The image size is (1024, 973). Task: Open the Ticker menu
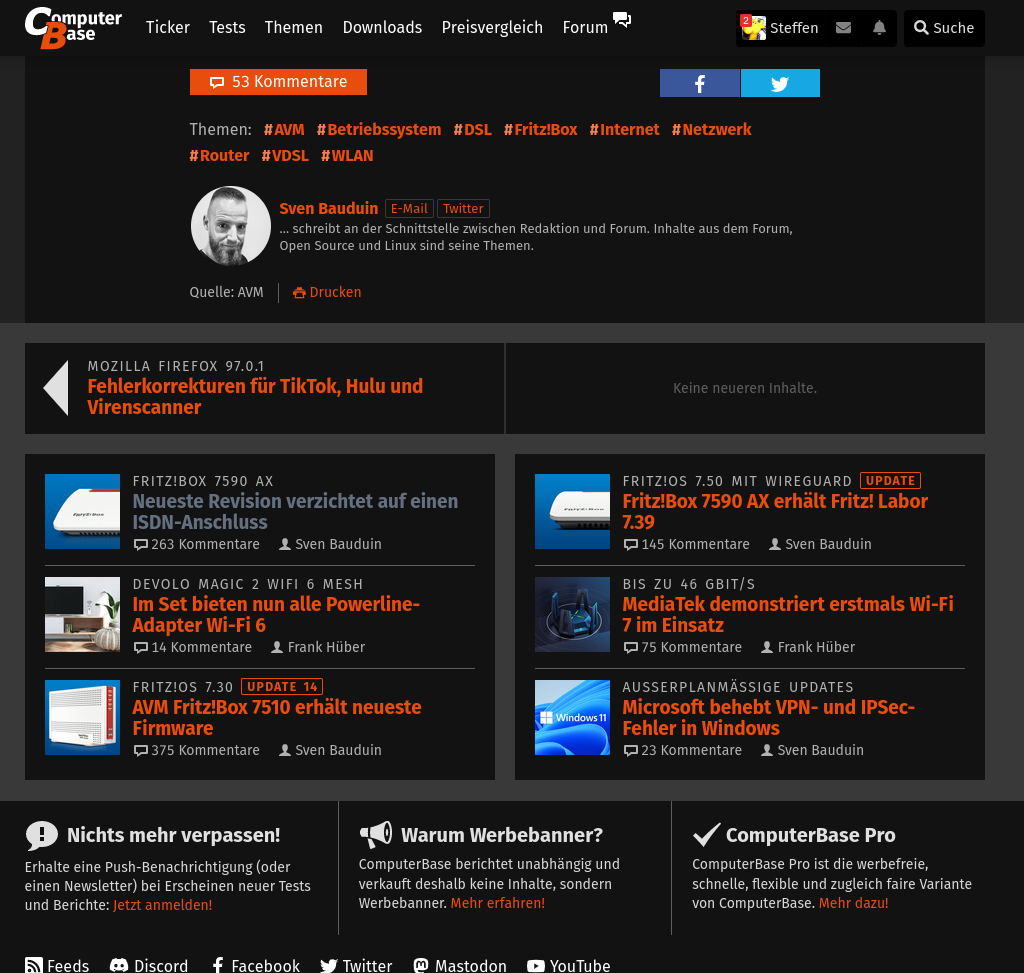pos(168,27)
